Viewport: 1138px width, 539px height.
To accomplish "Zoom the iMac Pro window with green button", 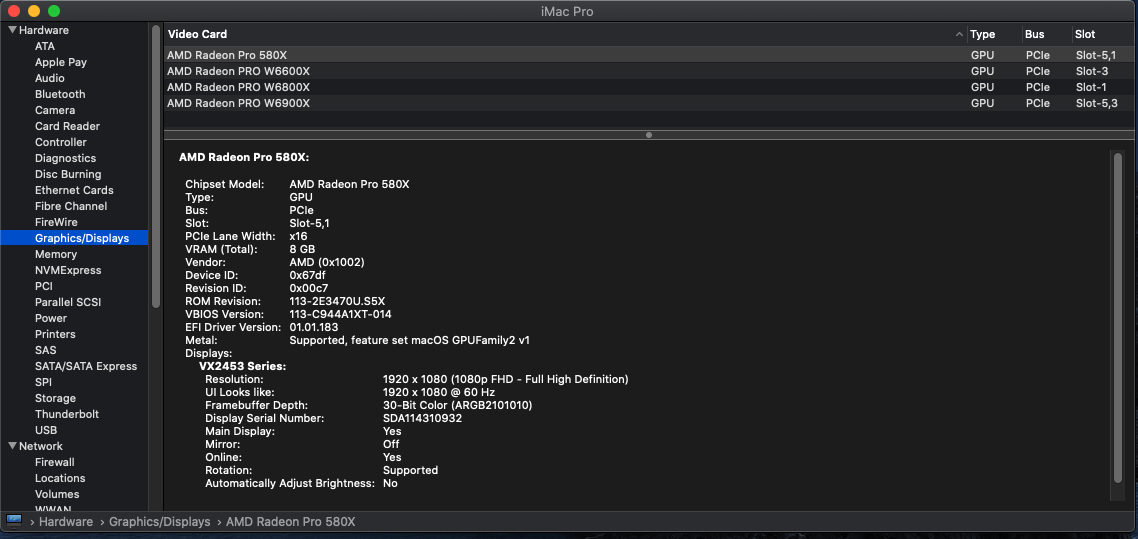I will [x=53, y=11].
